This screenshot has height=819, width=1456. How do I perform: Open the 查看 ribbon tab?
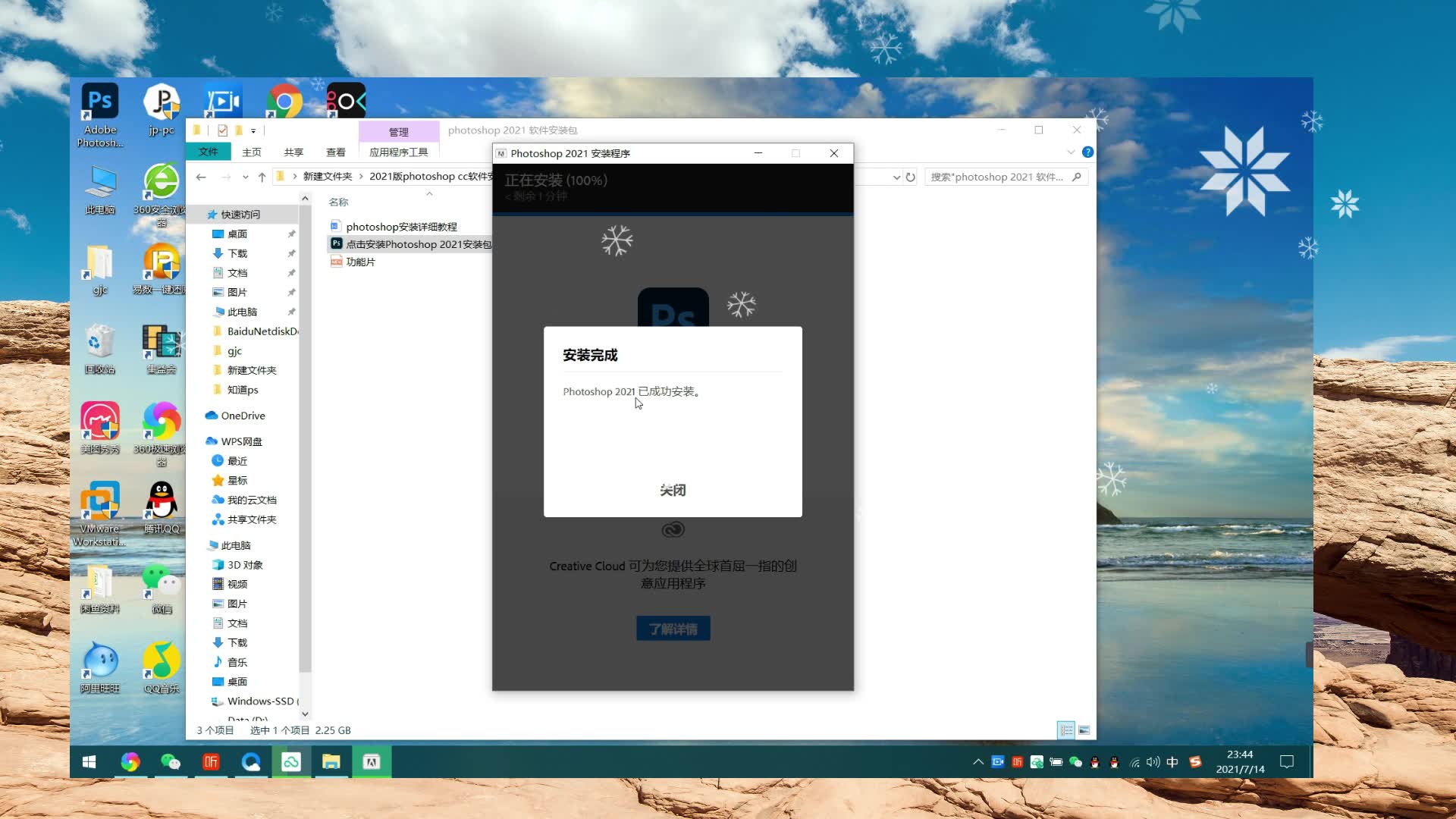pyautogui.click(x=335, y=152)
